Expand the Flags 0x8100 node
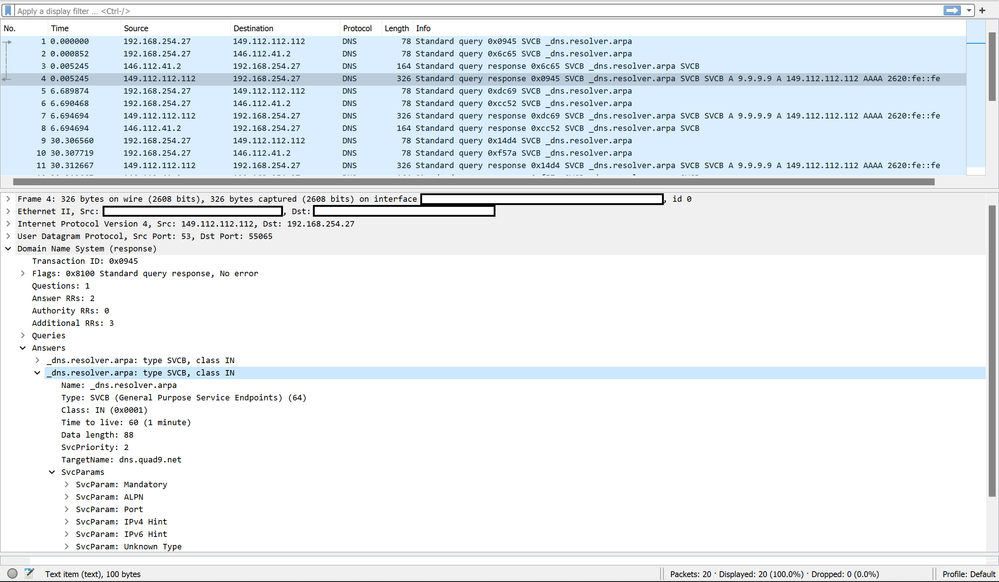 coord(23,273)
